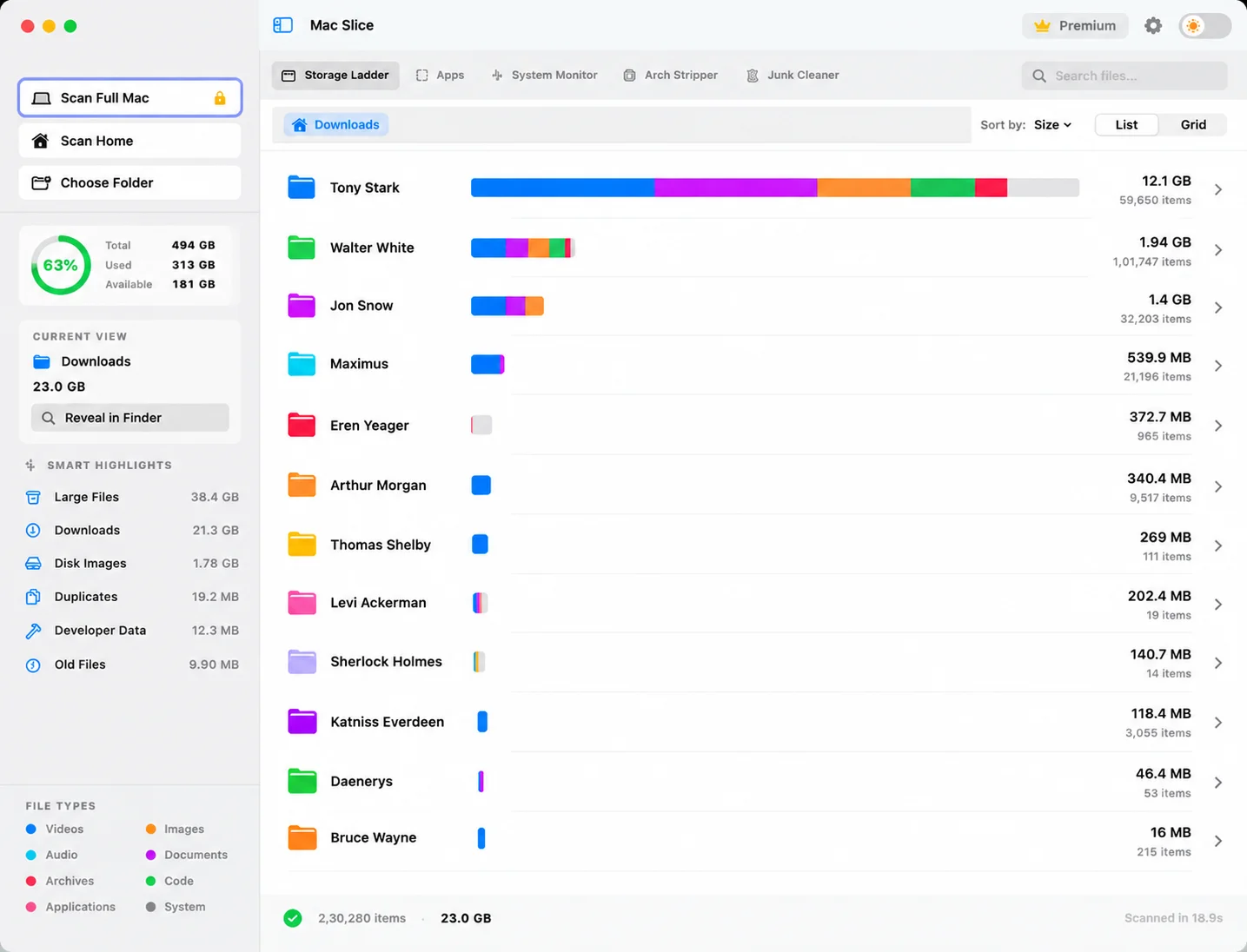This screenshot has height=952, width=1247.
Task: Open the Sort by Size dropdown
Action: [1052, 125]
